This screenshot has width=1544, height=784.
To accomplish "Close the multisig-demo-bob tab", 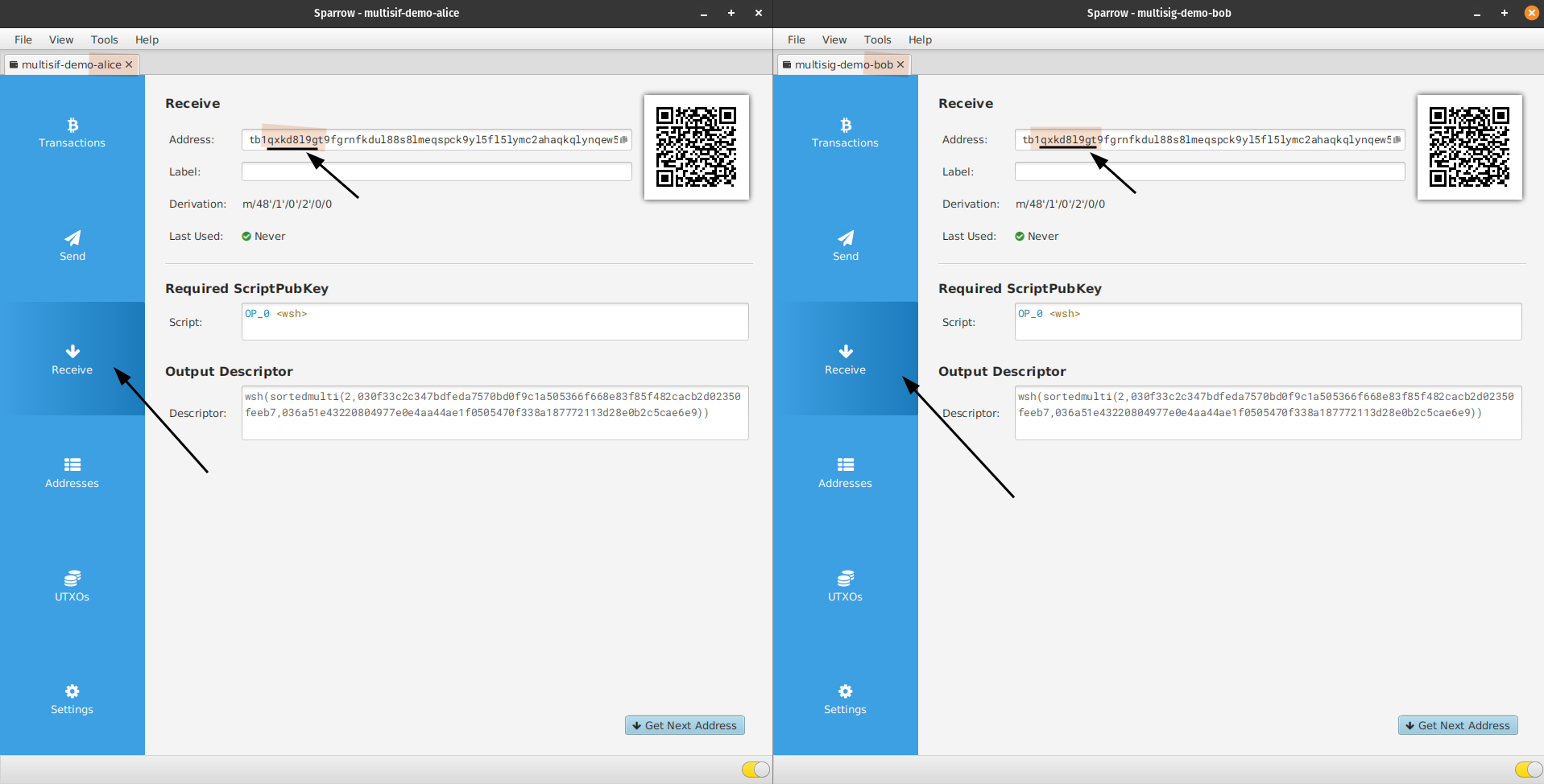I will pos(900,64).
